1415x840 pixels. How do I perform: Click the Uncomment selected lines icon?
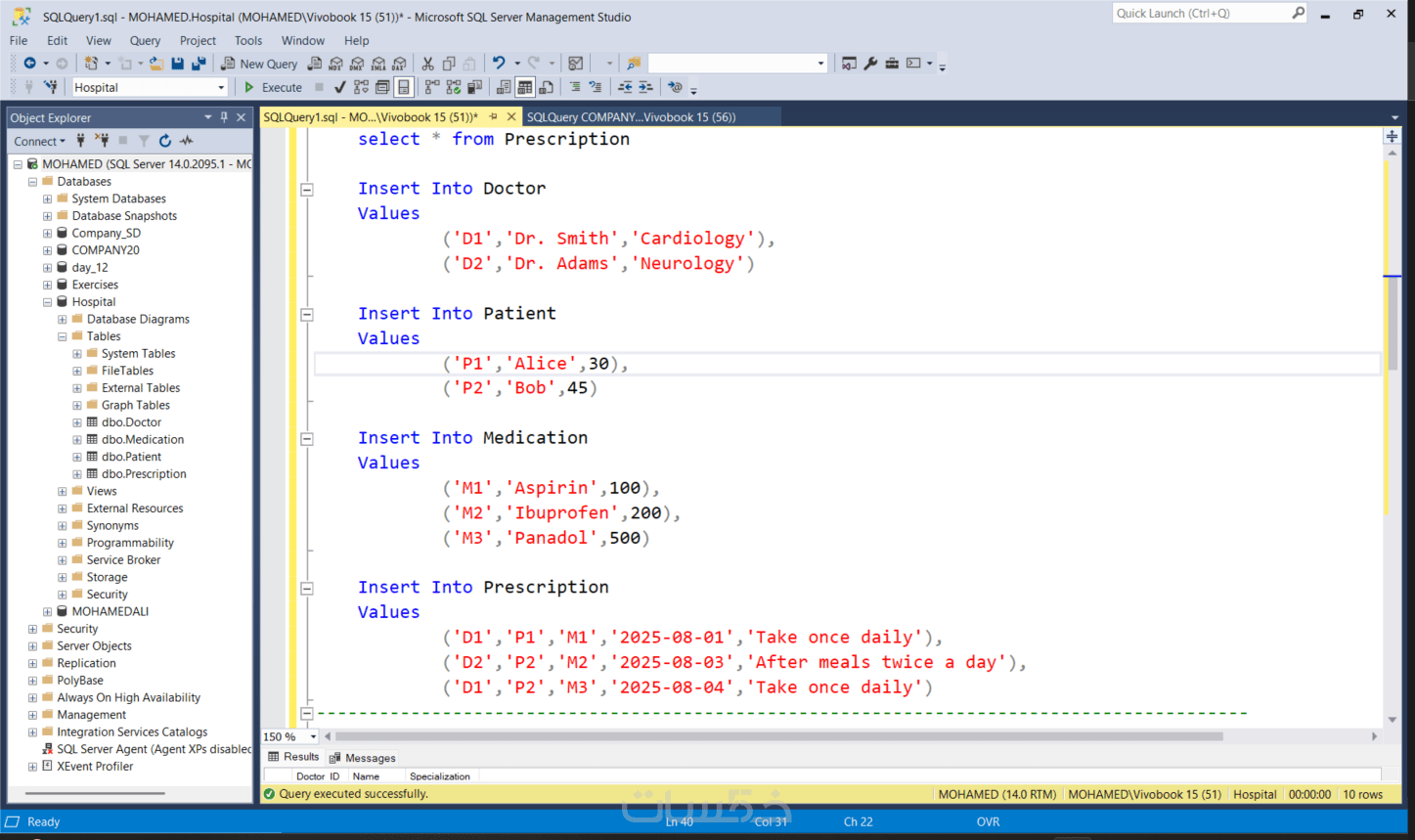(595, 87)
